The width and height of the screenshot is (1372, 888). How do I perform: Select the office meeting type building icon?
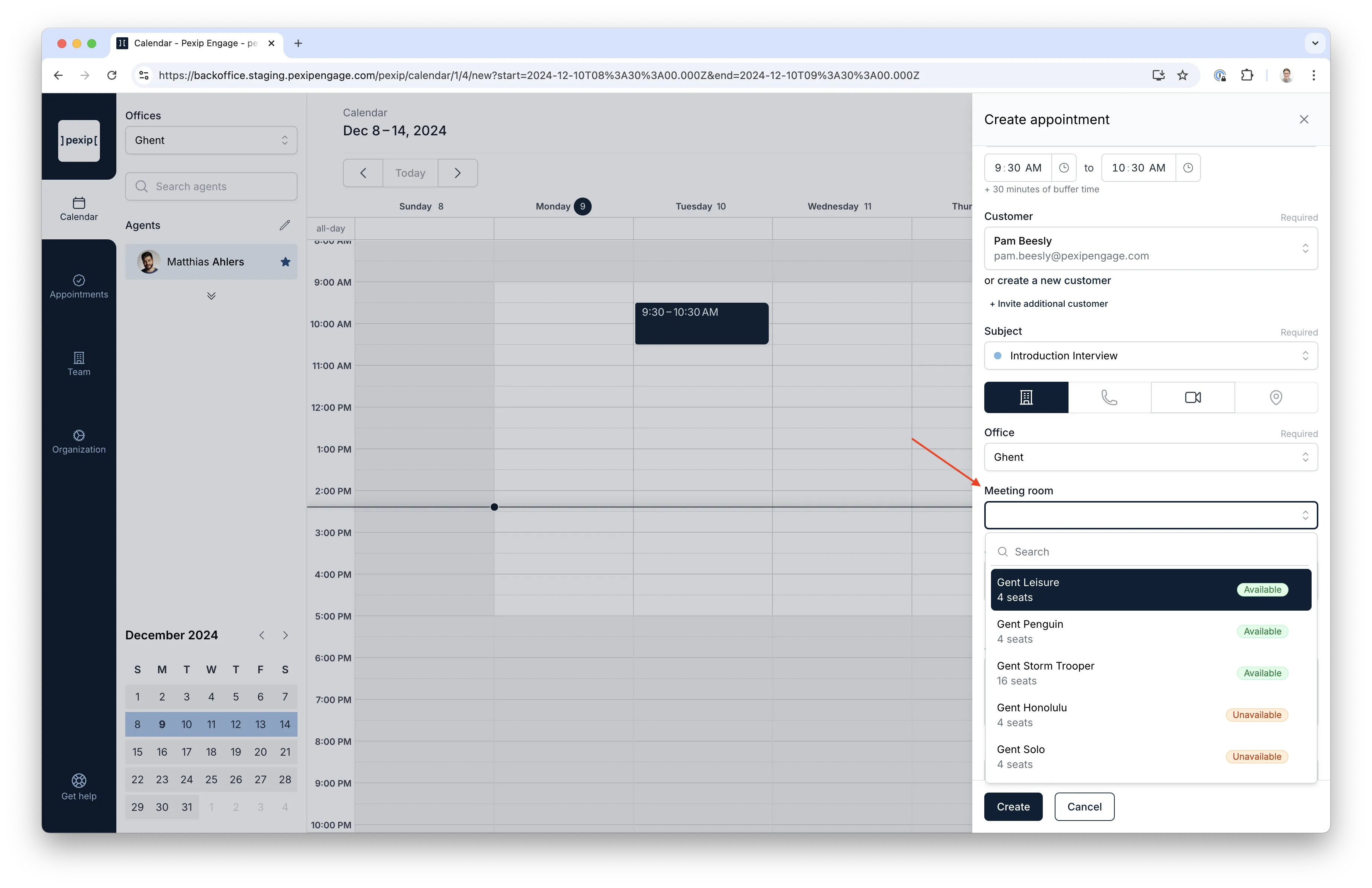click(1026, 398)
